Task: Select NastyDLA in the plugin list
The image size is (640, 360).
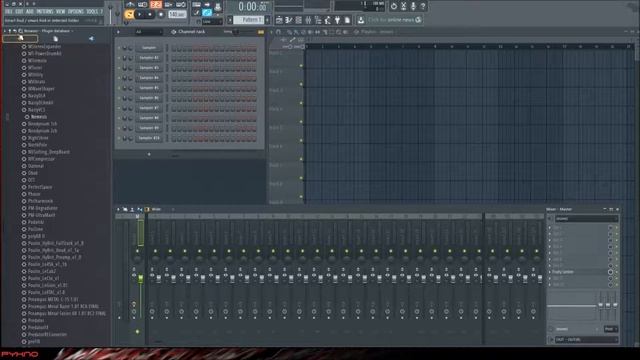Action: [x=36, y=96]
